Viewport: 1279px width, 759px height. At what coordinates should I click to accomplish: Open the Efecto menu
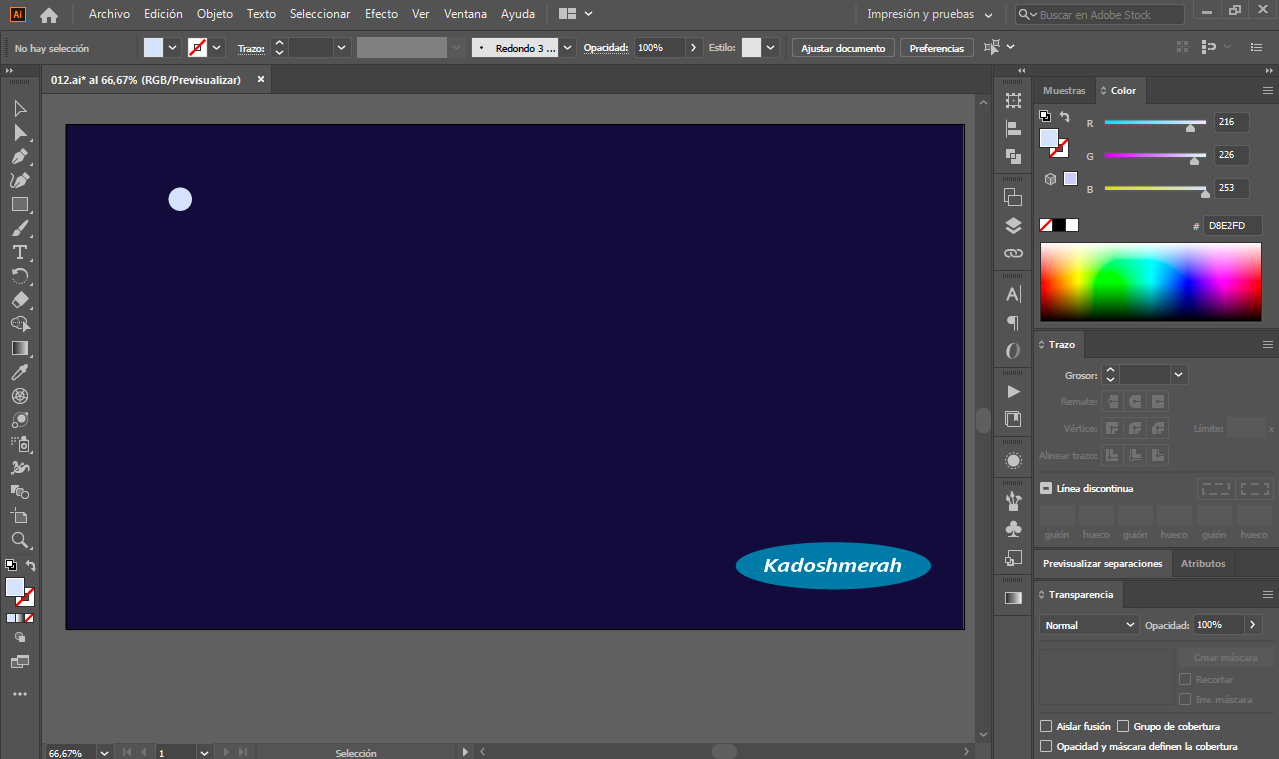point(381,14)
